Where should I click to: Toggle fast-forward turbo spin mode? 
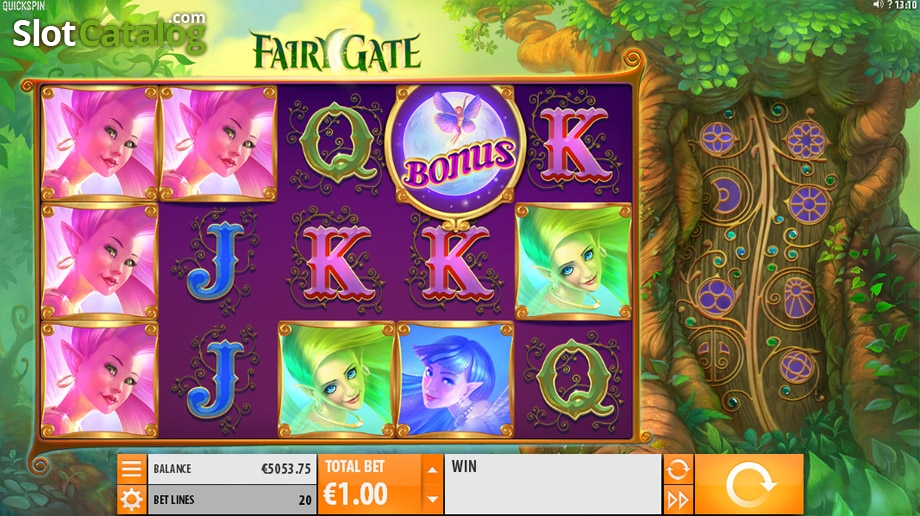tap(678, 500)
